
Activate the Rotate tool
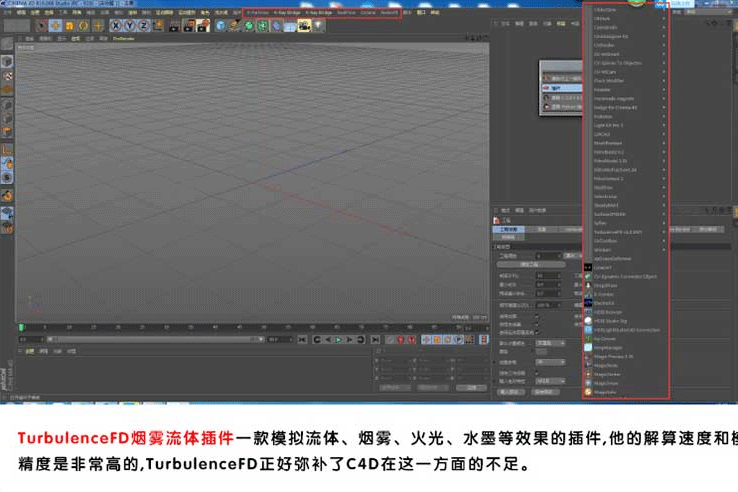84,25
